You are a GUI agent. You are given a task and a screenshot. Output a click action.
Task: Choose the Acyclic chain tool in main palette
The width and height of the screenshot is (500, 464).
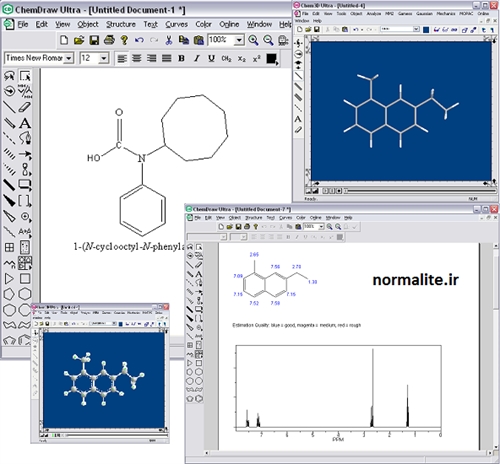(x=9, y=263)
